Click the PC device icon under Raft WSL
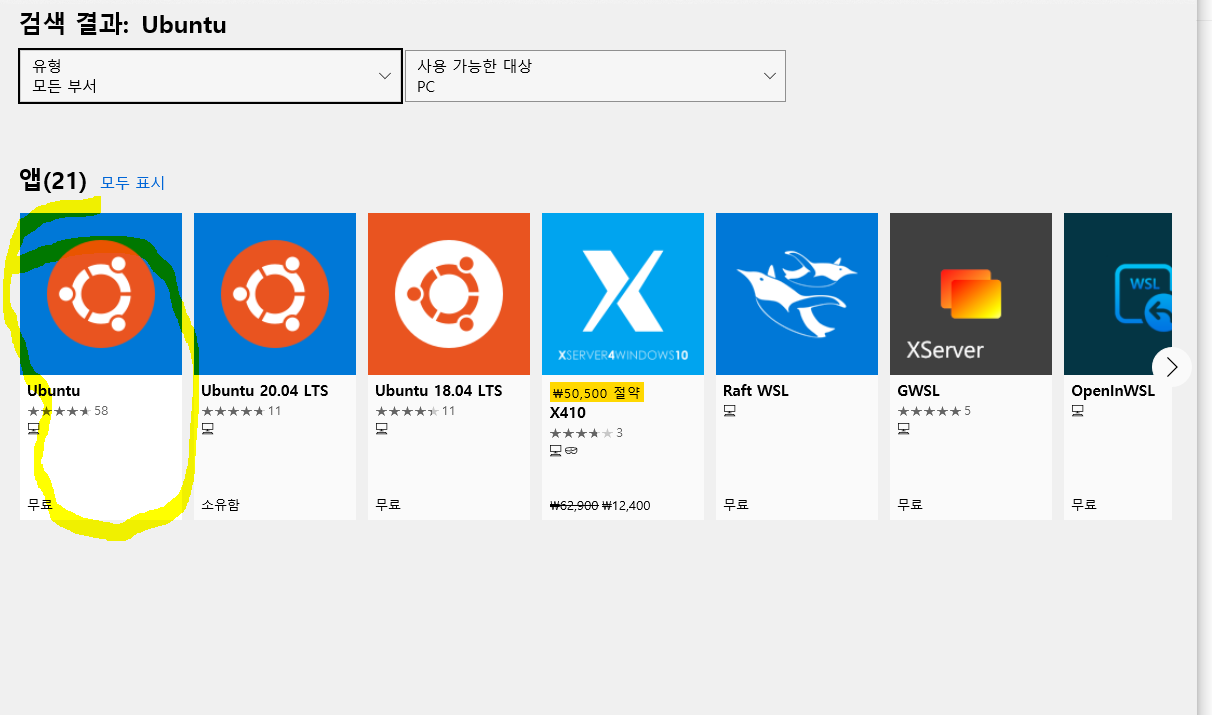This screenshot has height=715, width=1212. click(730, 411)
